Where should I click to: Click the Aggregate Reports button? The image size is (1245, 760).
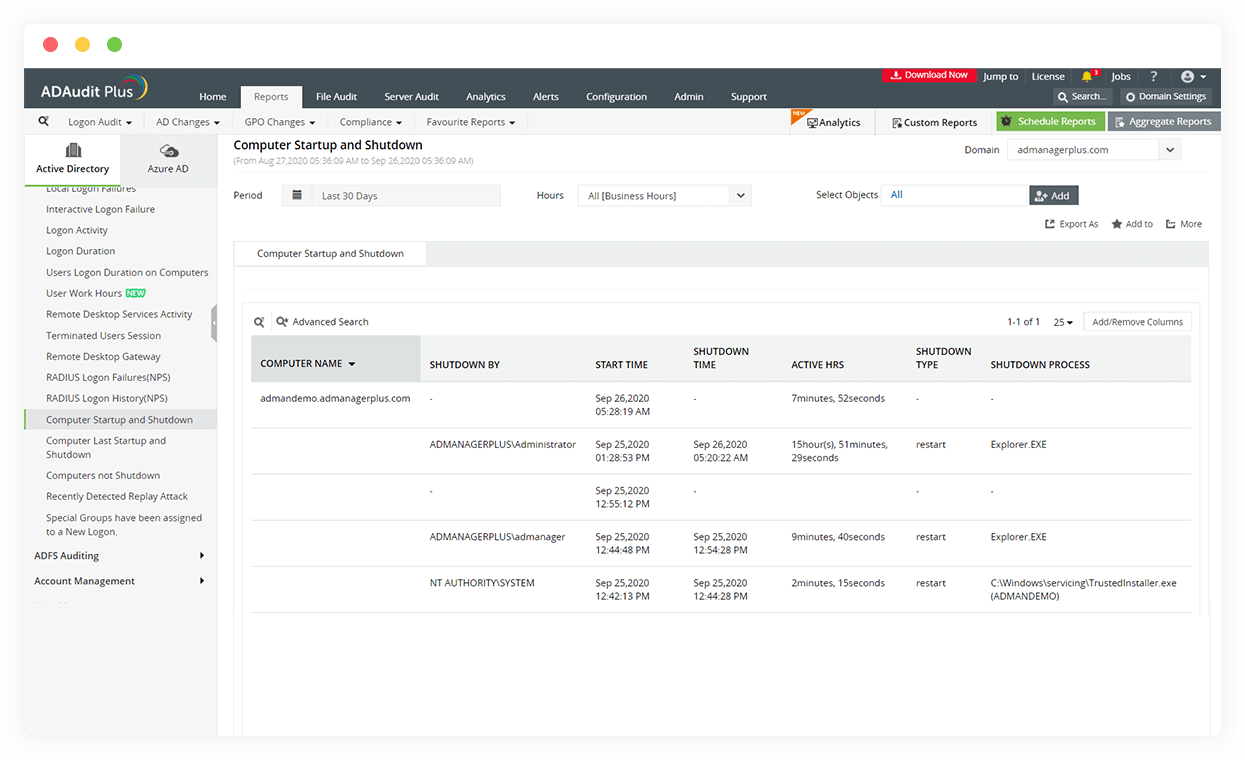click(1162, 121)
